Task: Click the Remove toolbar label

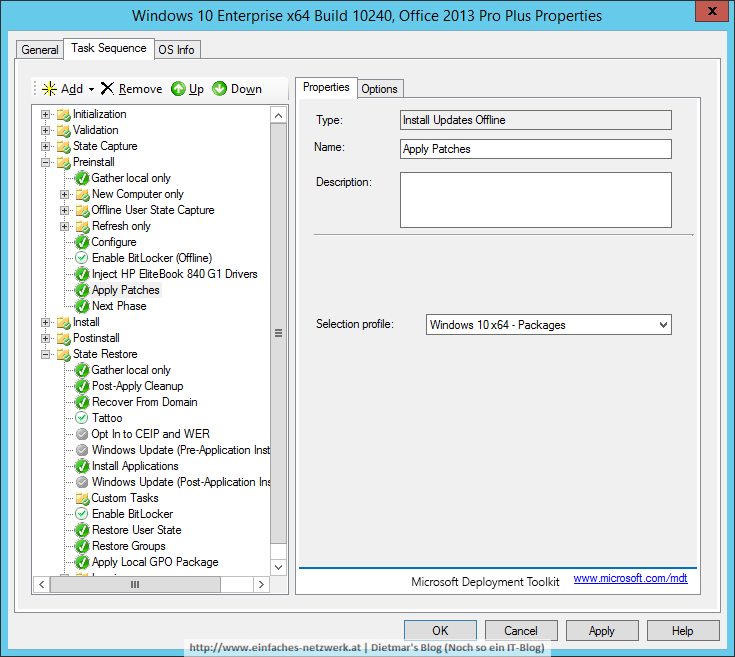Action: point(140,89)
